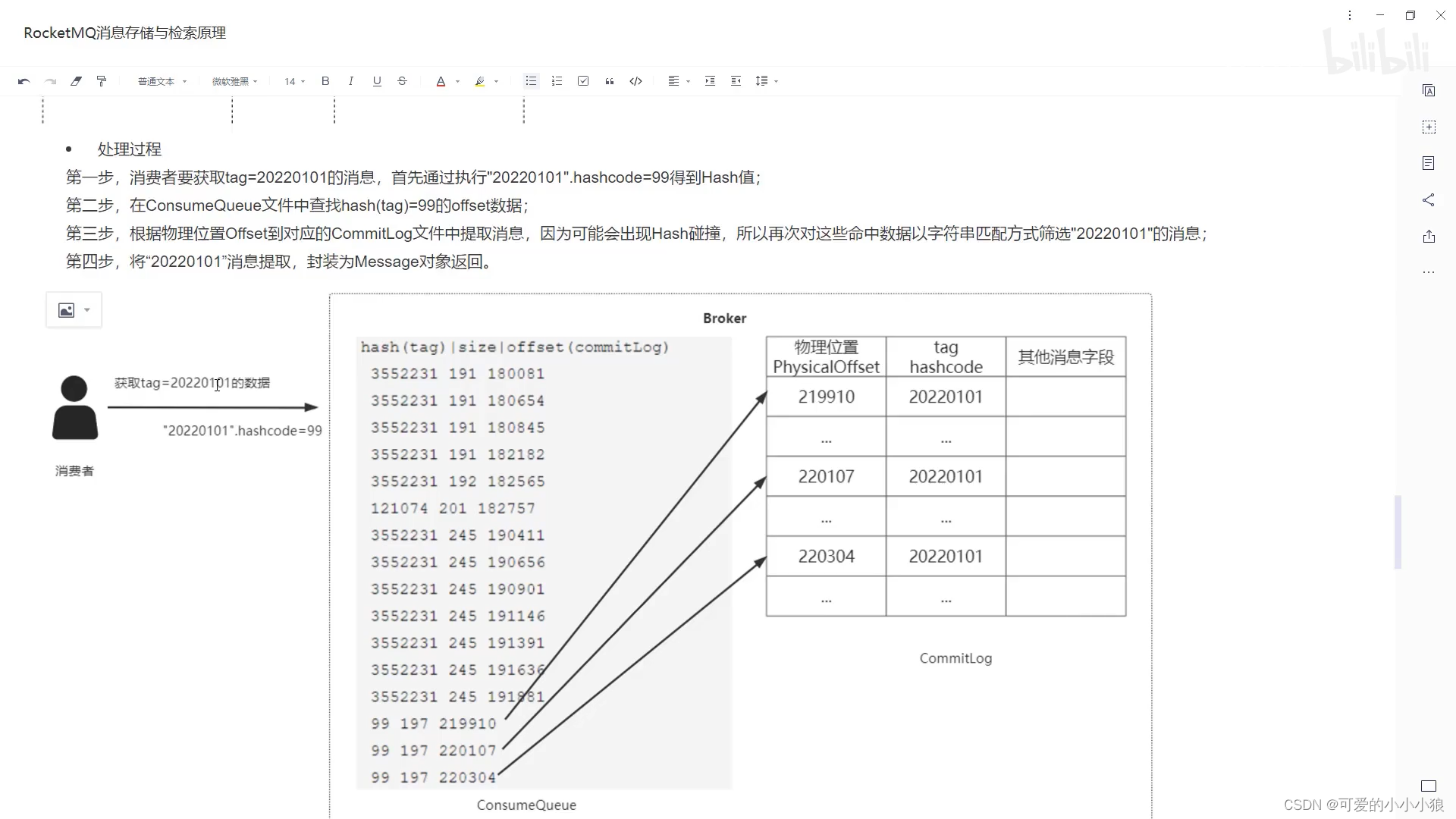Viewport: 1456px width, 819px height.
Task: Toggle strikethrough formatting
Action: tap(403, 81)
